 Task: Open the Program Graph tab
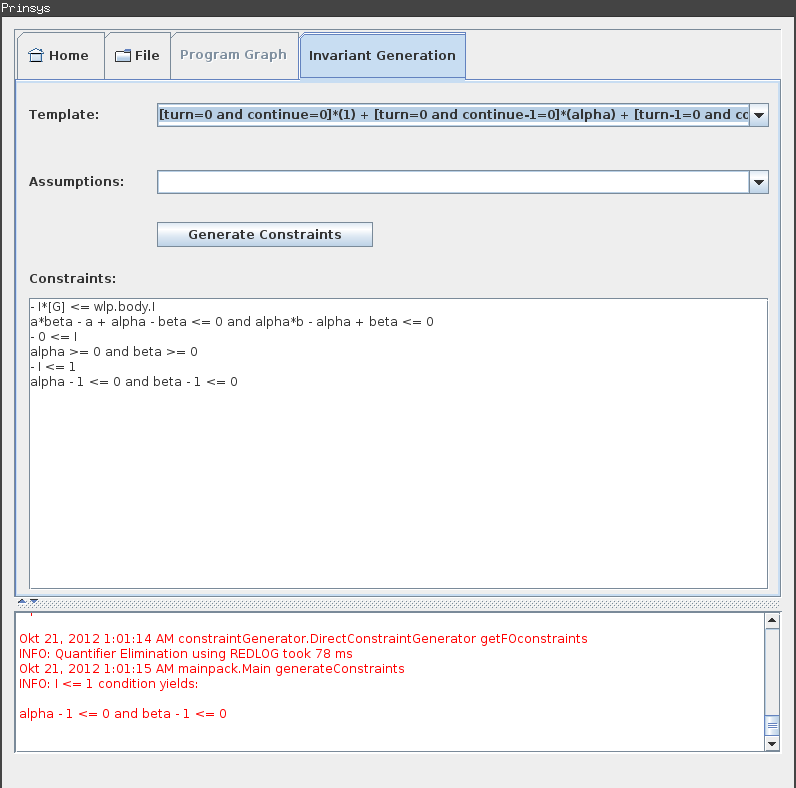(x=234, y=55)
